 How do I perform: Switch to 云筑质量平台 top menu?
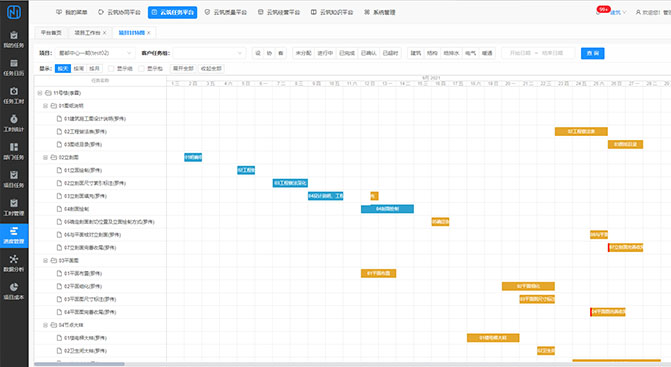point(226,12)
